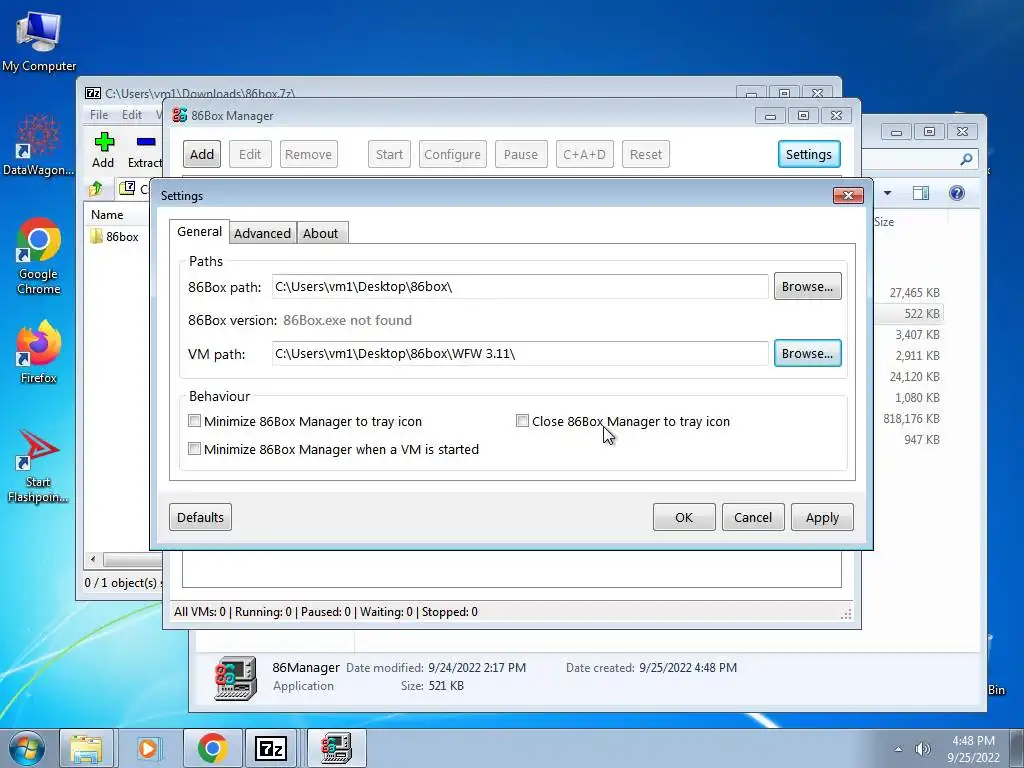This screenshot has height=768, width=1024.
Task: Open Chrome from the taskbar
Action: [212, 748]
